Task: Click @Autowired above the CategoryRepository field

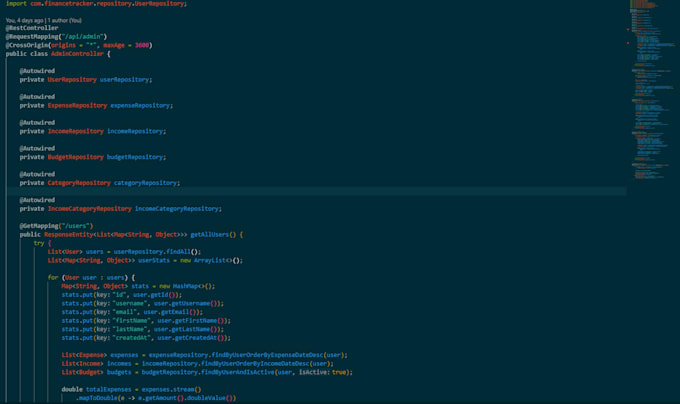Action: [37, 174]
